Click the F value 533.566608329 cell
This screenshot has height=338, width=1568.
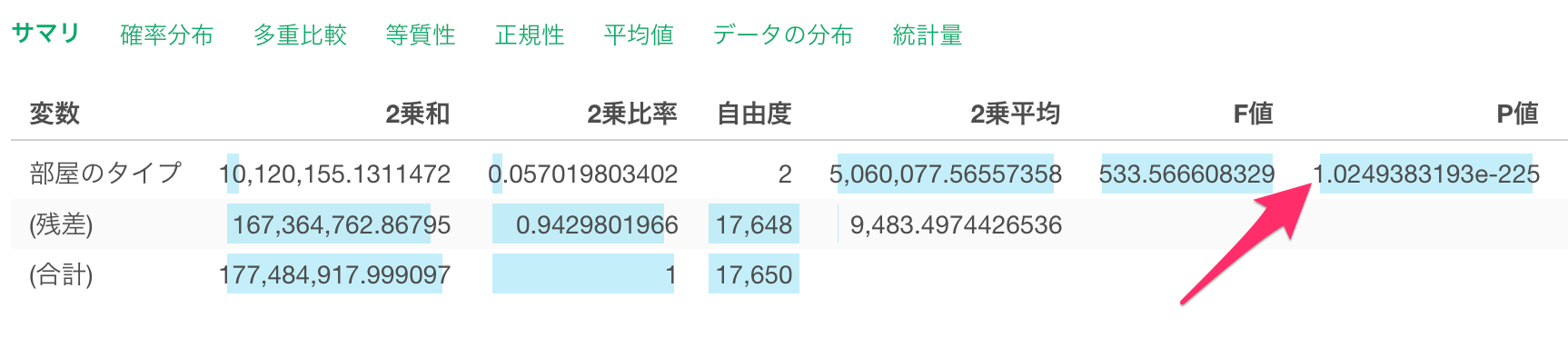point(1186,174)
